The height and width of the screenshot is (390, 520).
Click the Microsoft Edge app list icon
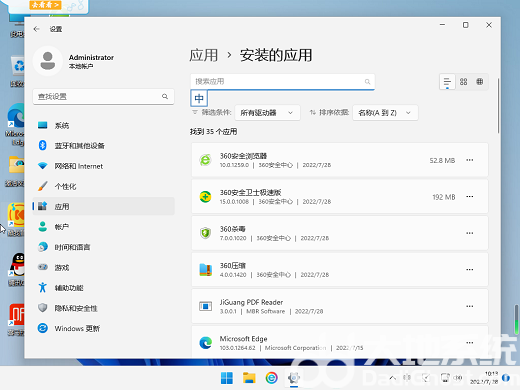tap(205, 343)
